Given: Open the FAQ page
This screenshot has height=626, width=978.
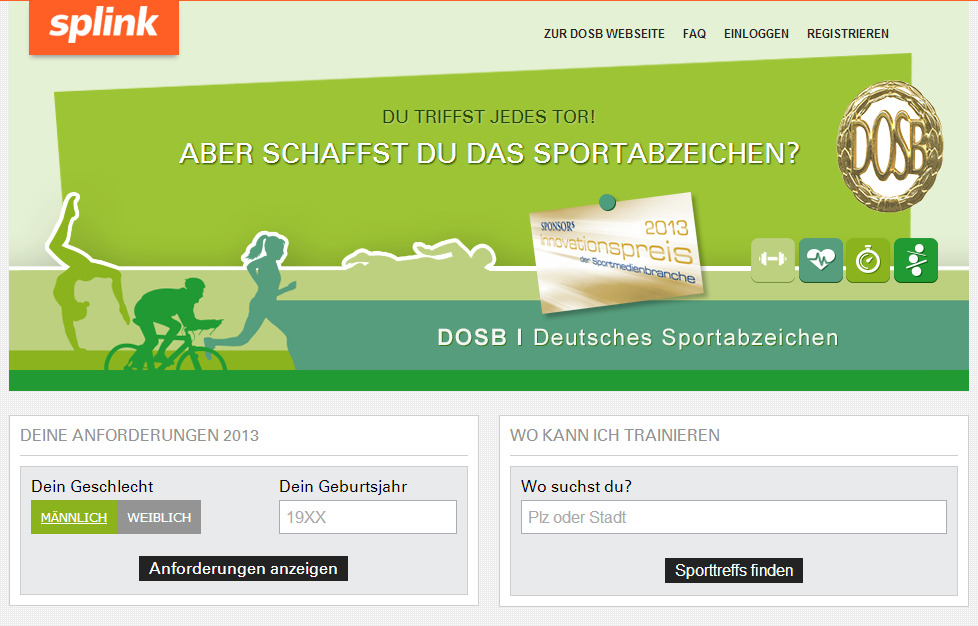Looking at the screenshot, I should [694, 34].
